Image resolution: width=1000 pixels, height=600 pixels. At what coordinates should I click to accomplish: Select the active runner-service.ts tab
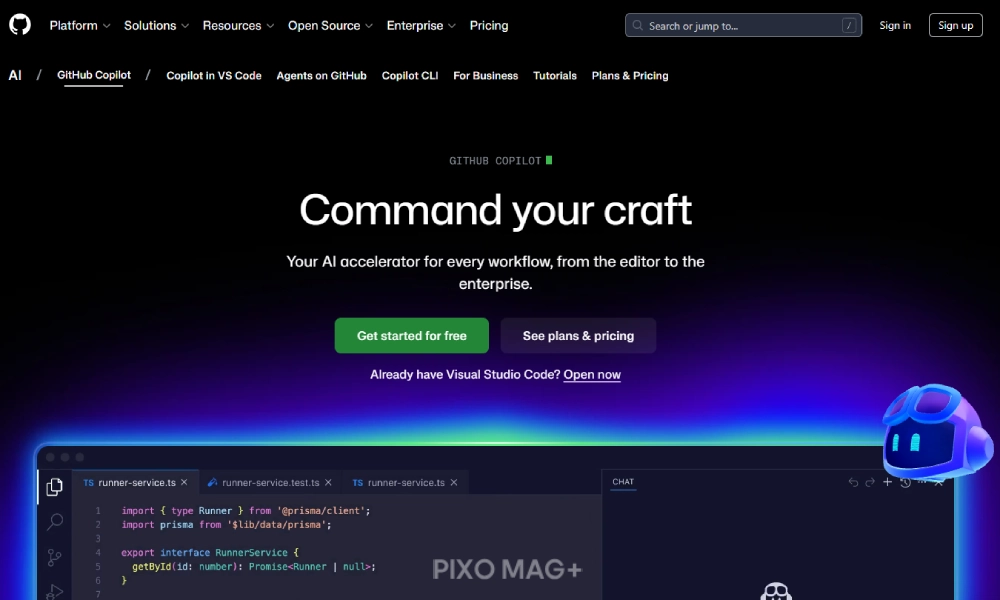click(x=136, y=482)
